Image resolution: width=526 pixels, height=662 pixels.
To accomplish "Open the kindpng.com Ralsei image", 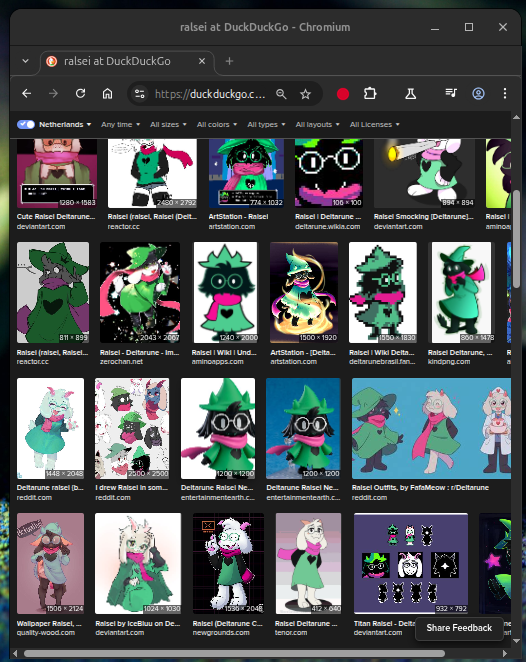I will [461, 292].
